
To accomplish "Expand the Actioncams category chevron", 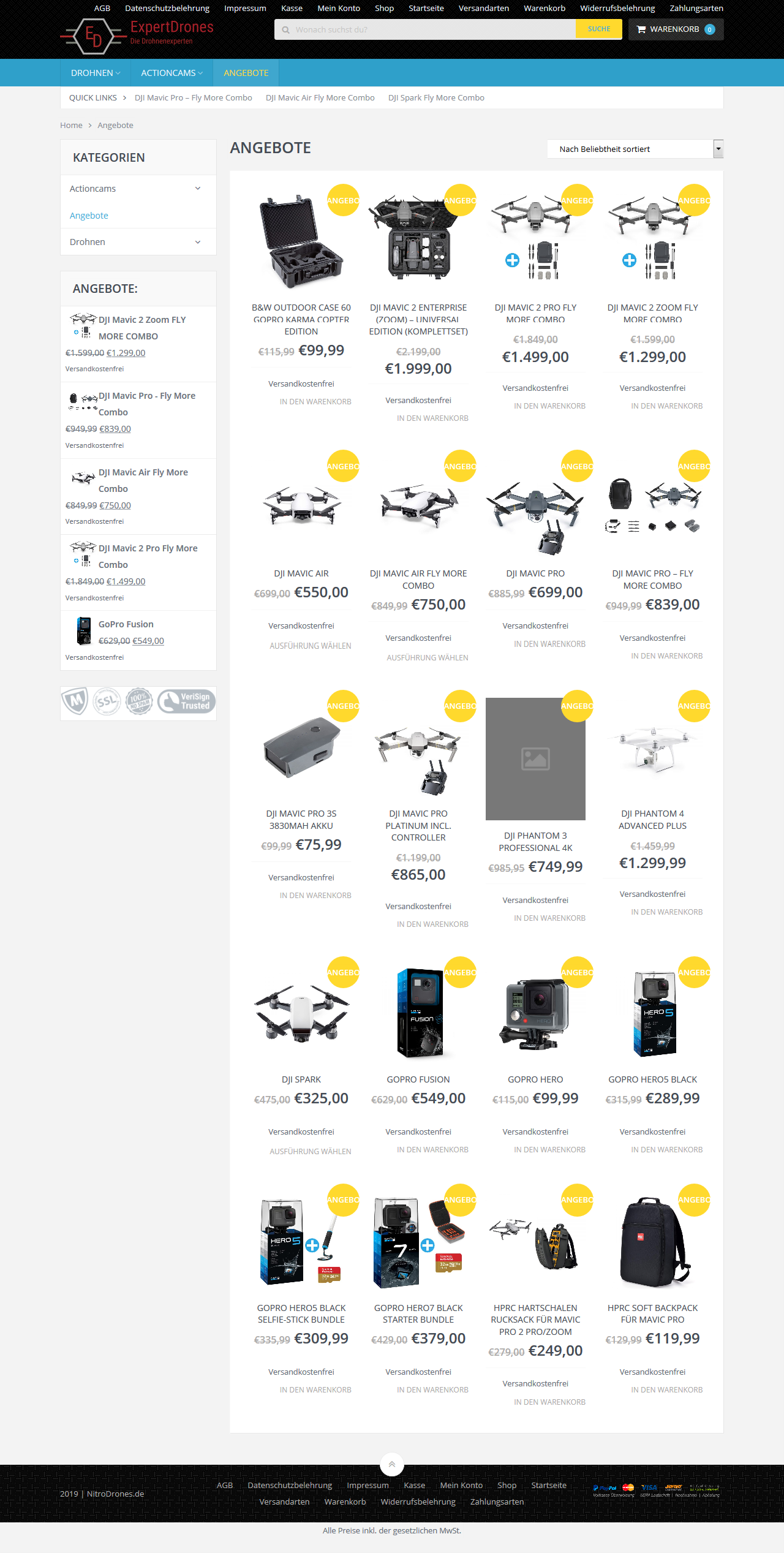I will 198,189.
